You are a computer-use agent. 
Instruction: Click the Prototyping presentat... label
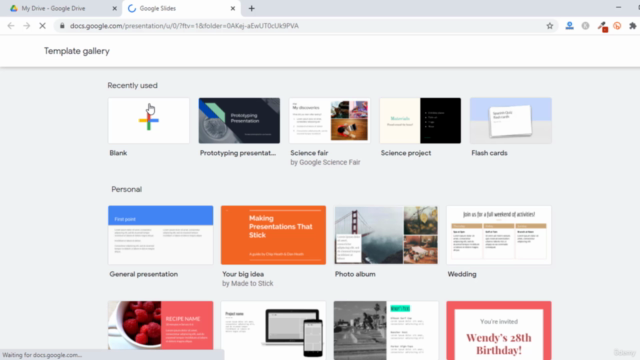[238, 153]
